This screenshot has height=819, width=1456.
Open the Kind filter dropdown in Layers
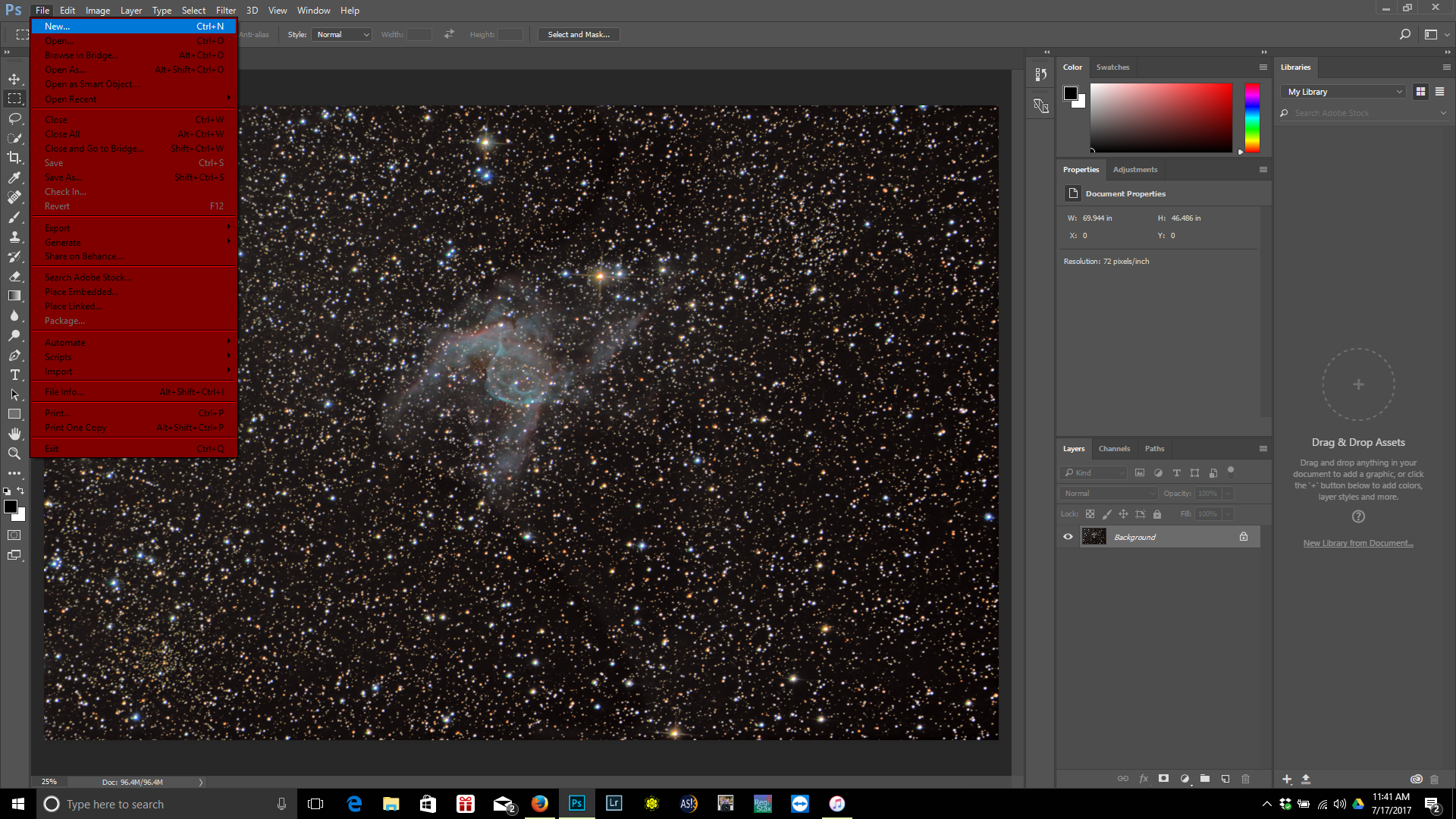click(x=1094, y=473)
